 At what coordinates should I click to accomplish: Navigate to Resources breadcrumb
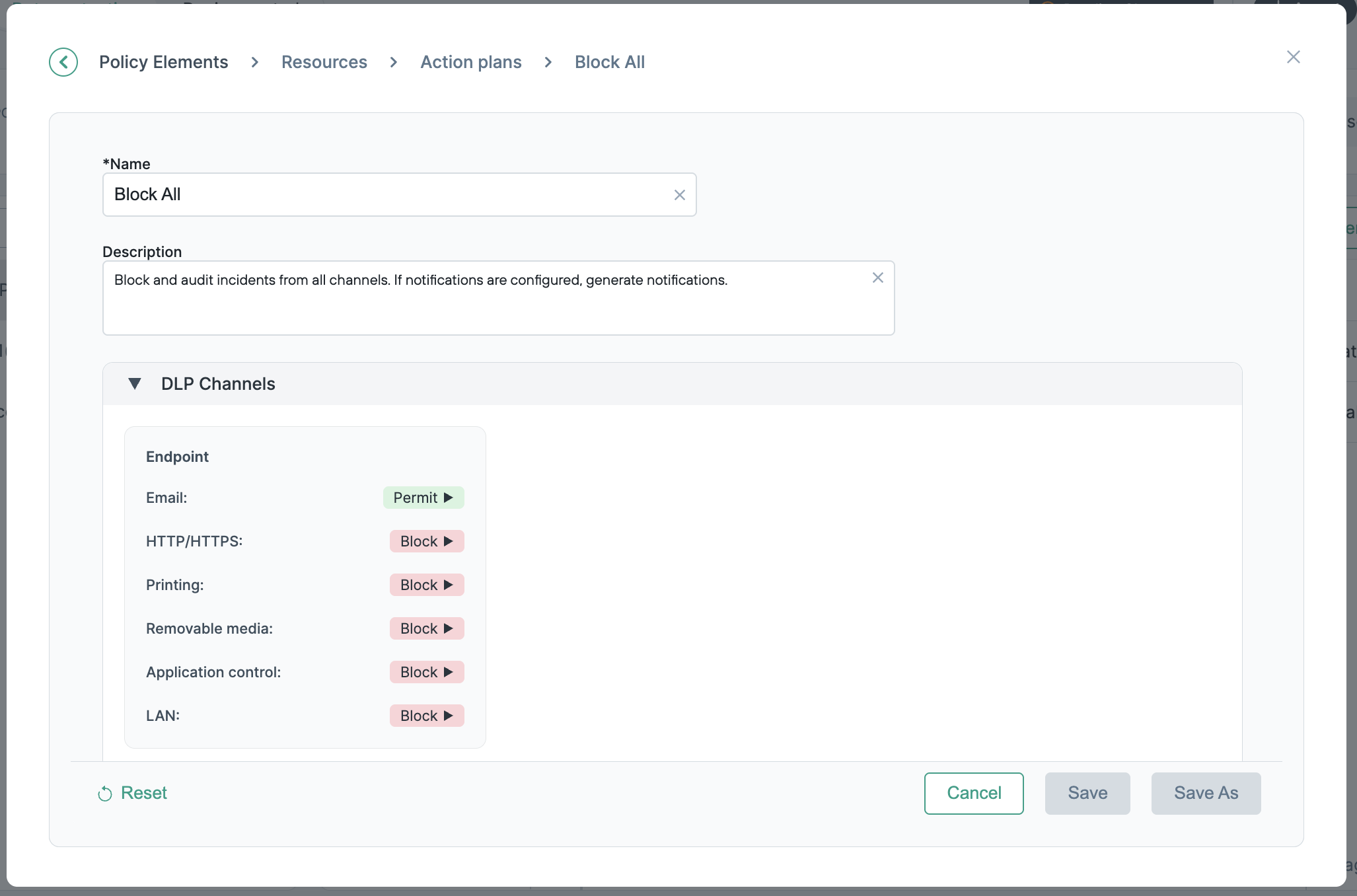[x=324, y=62]
